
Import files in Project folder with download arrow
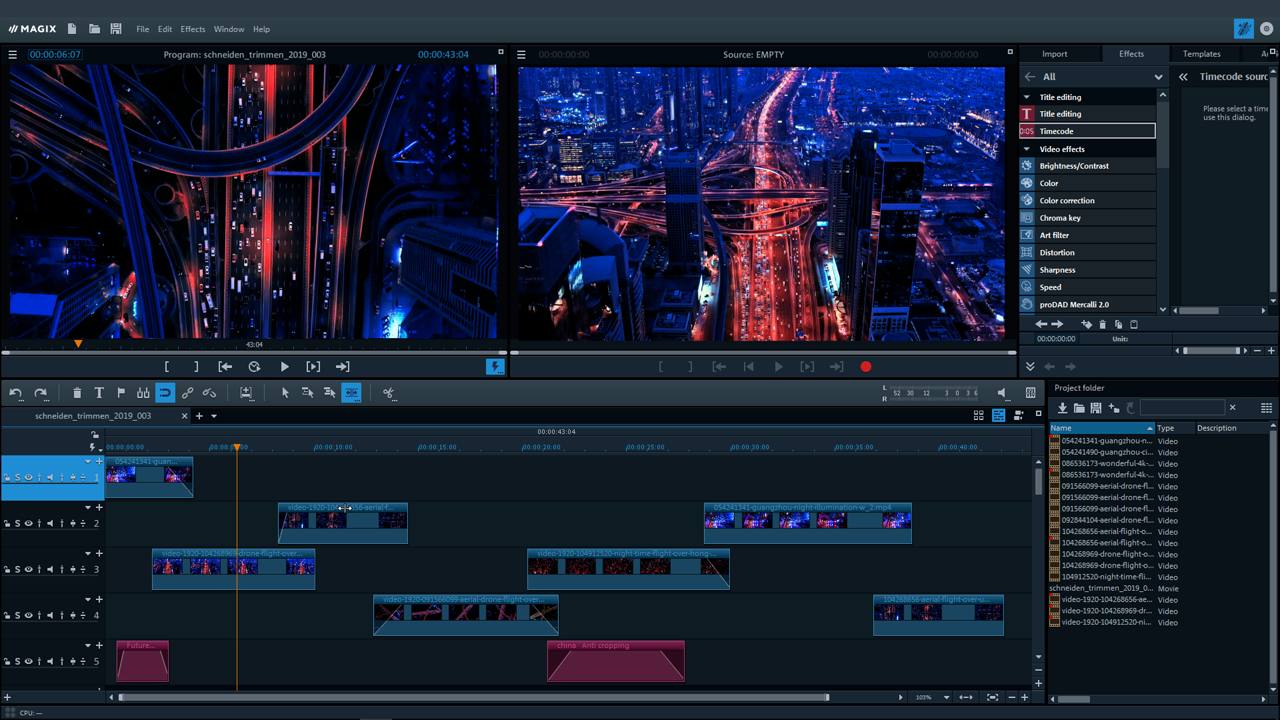pyautogui.click(x=1062, y=408)
